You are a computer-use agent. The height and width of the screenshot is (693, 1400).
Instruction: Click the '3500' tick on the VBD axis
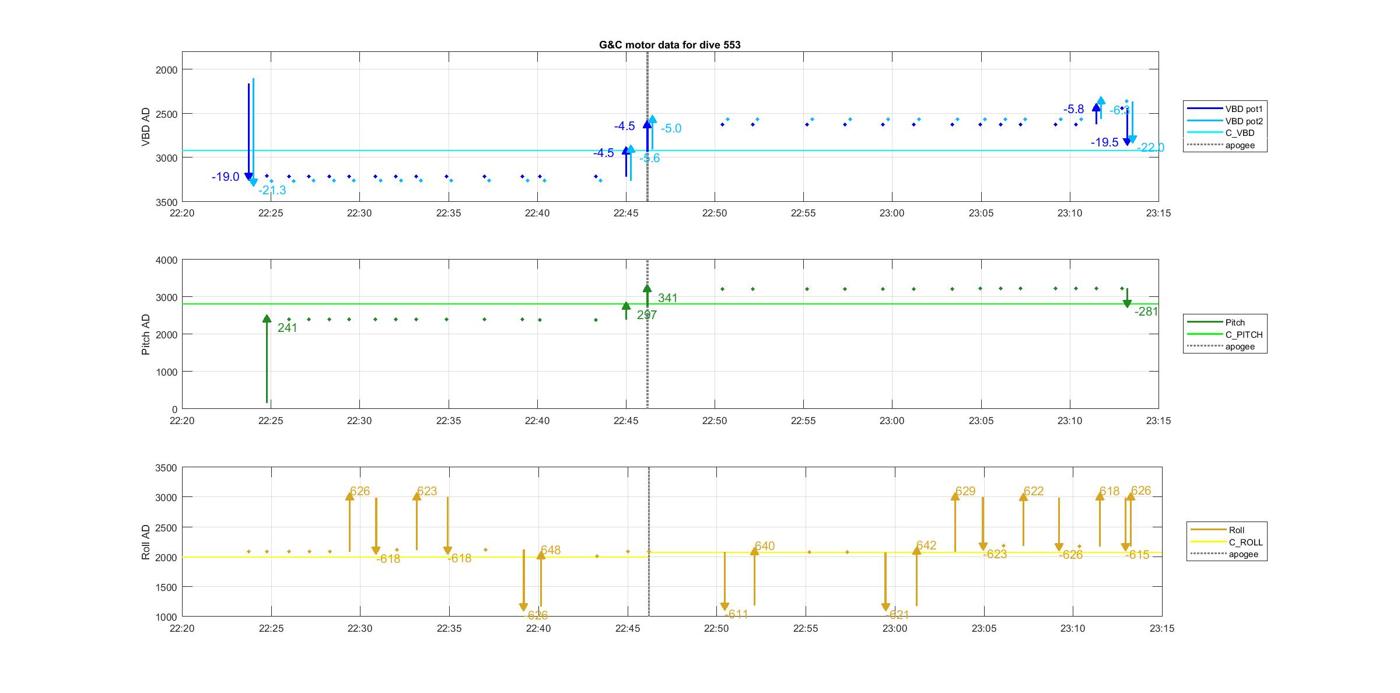tap(166, 202)
